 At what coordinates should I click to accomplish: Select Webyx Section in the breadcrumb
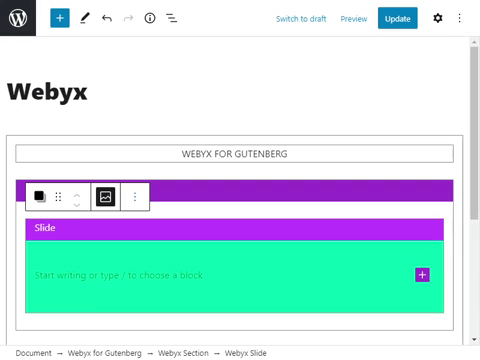(183, 353)
